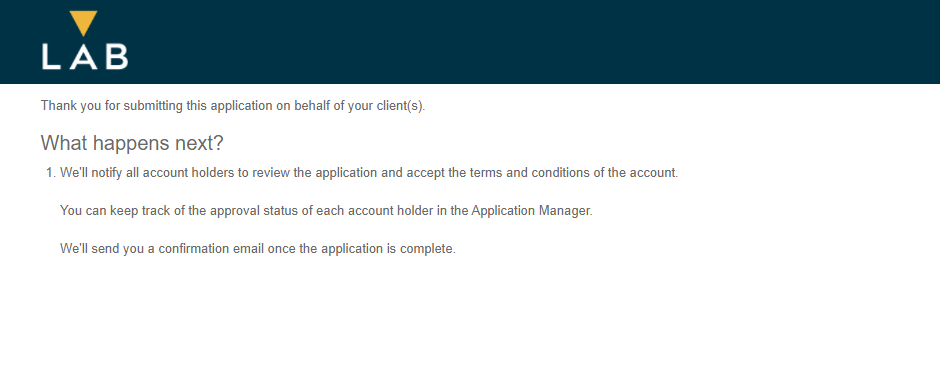Image resolution: width=940 pixels, height=375 pixels.
Task: Click the 'We'll notify all account holders' line
Action: (369, 173)
